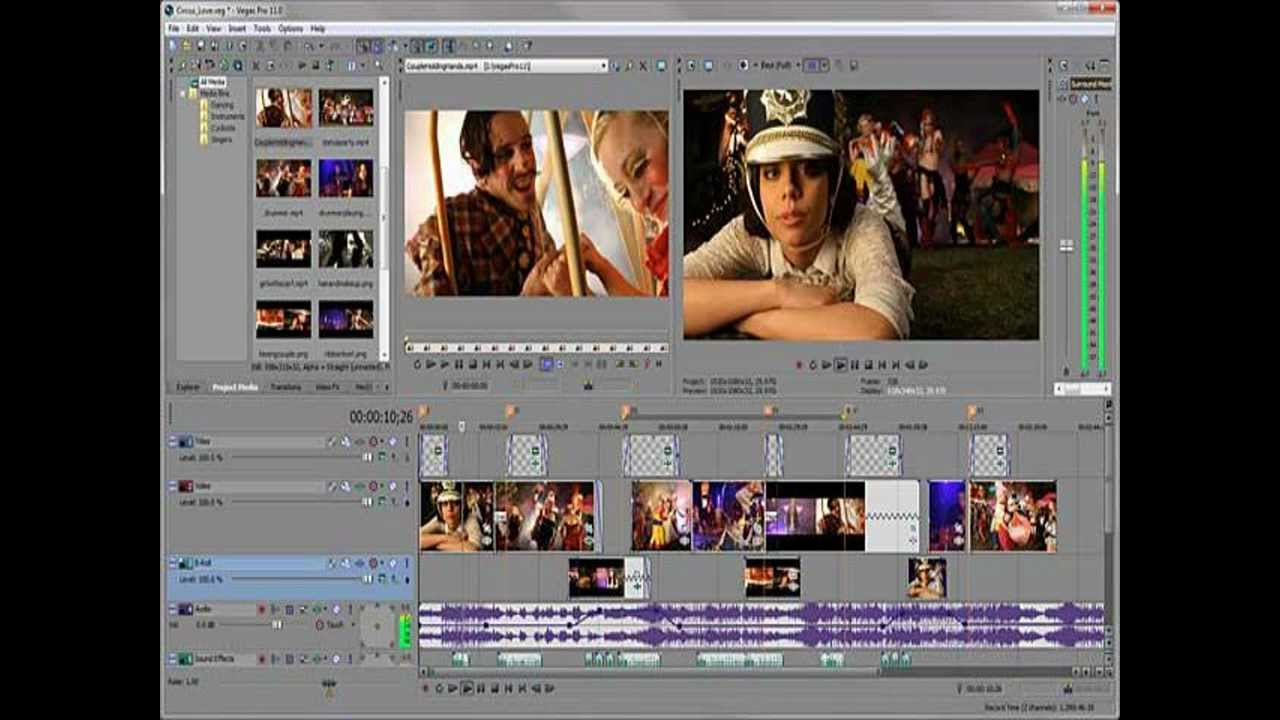This screenshot has width=1280, height=720.
Task: Toggle Enable Snapping in main toolbar
Action: click(x=362, y=46)
